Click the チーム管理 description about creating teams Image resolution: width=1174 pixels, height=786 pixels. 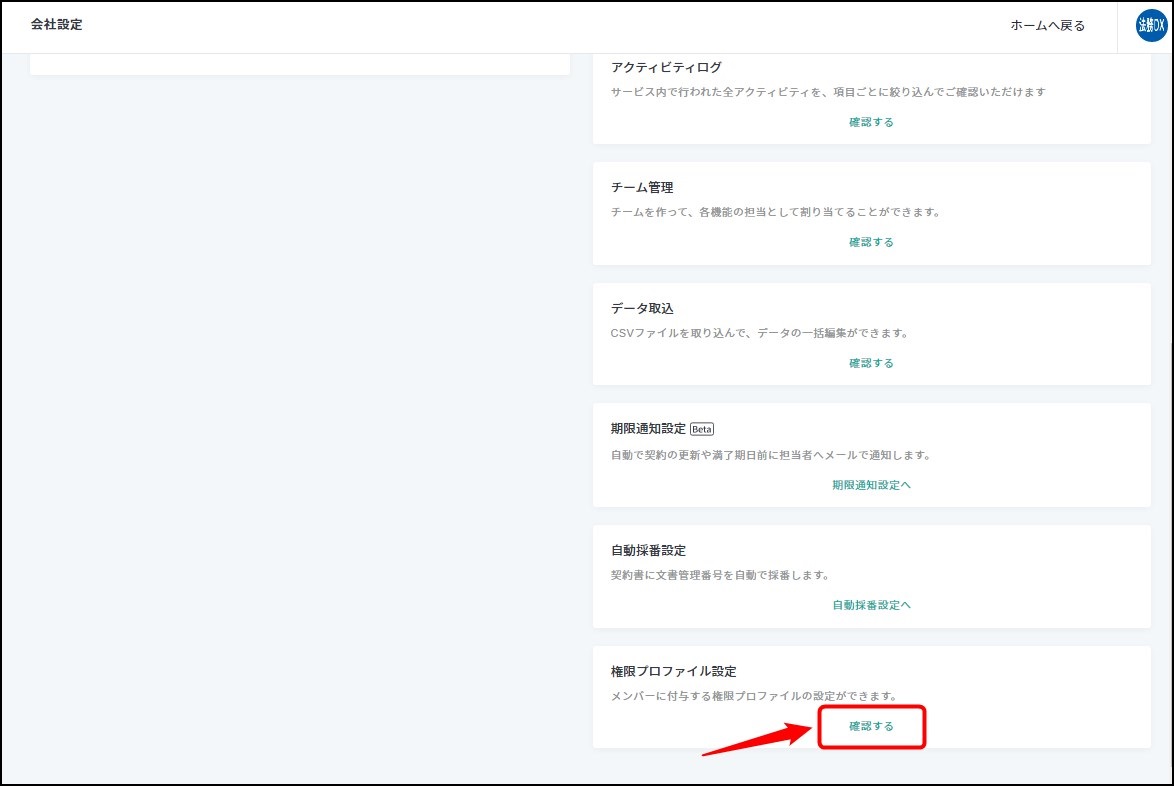775,212
